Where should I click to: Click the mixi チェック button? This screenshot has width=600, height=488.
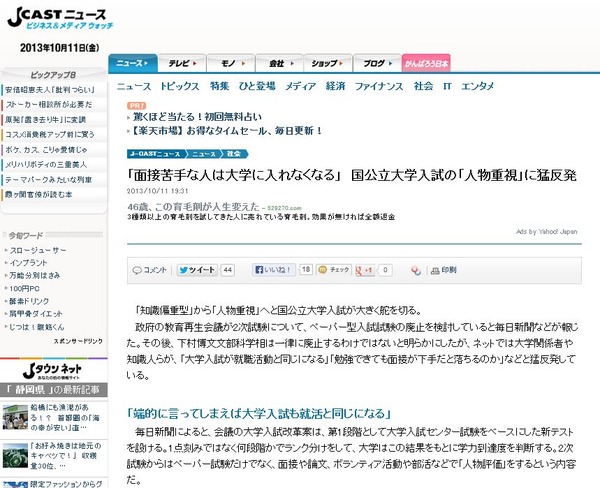coord(333,270)
